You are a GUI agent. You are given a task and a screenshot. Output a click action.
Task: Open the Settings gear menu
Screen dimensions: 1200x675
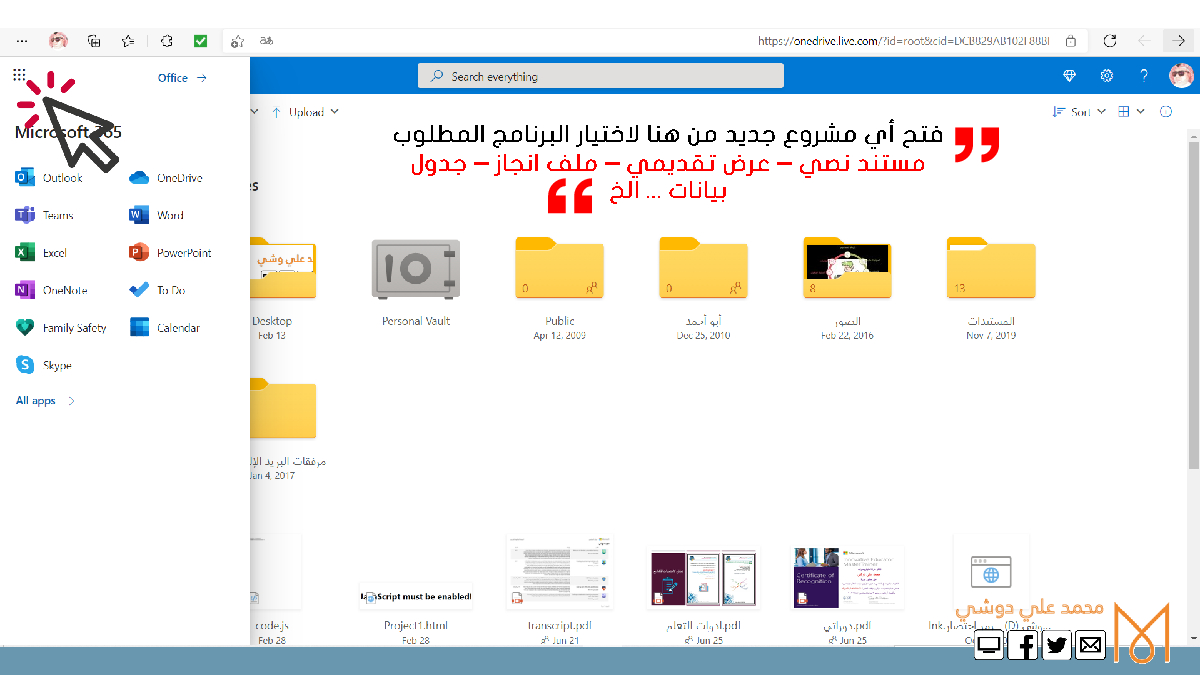pos(1107,76)
